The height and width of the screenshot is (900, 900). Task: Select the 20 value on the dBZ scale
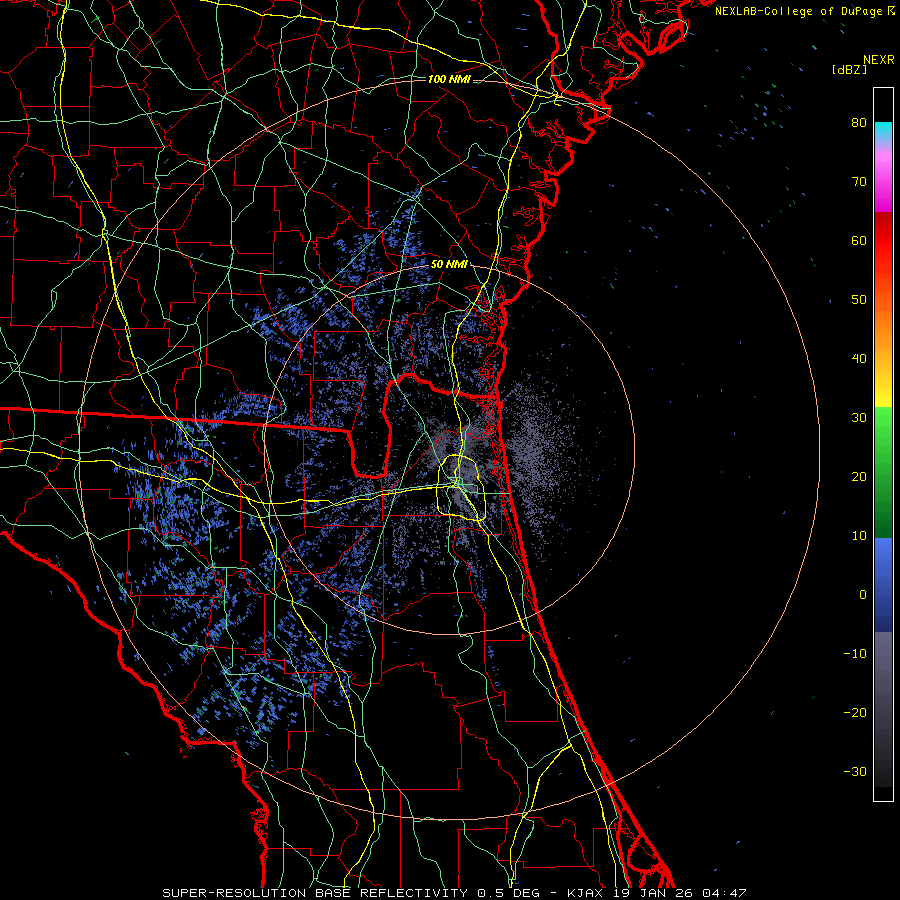(859, 476)
